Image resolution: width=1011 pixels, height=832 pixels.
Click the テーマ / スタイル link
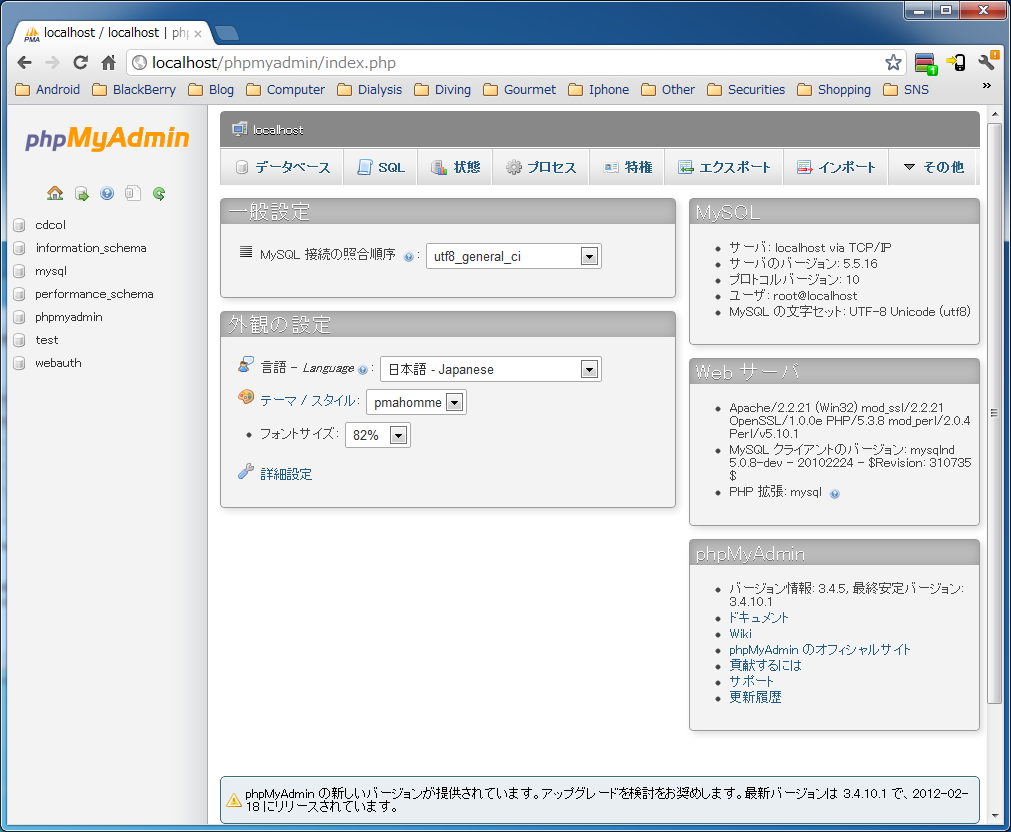tap(308, 401)
